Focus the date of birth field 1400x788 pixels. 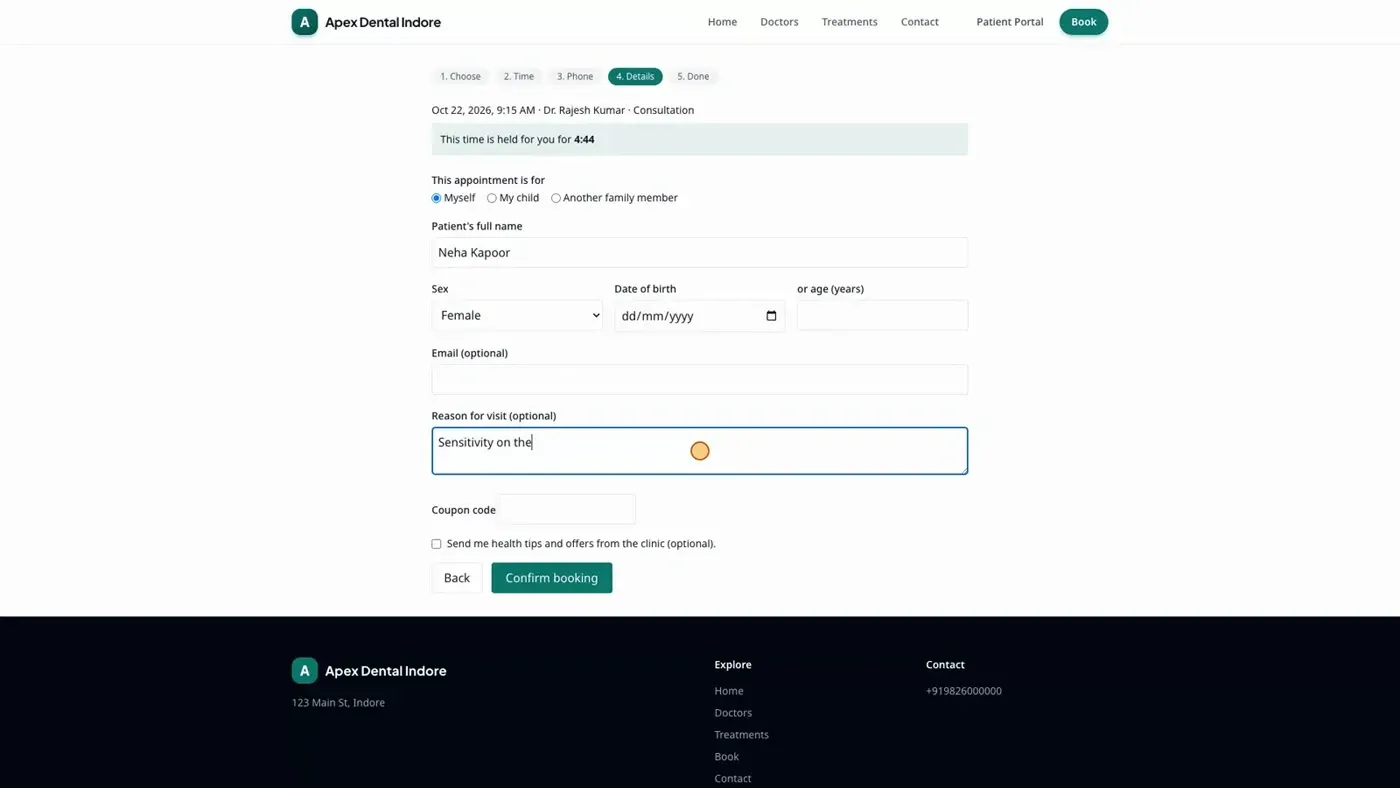(700, 316)
